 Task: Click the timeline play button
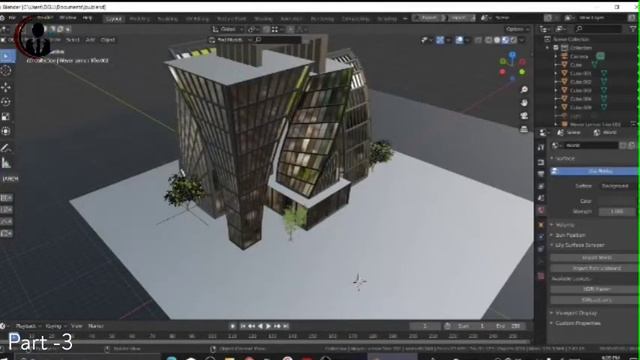click(268, 326)
